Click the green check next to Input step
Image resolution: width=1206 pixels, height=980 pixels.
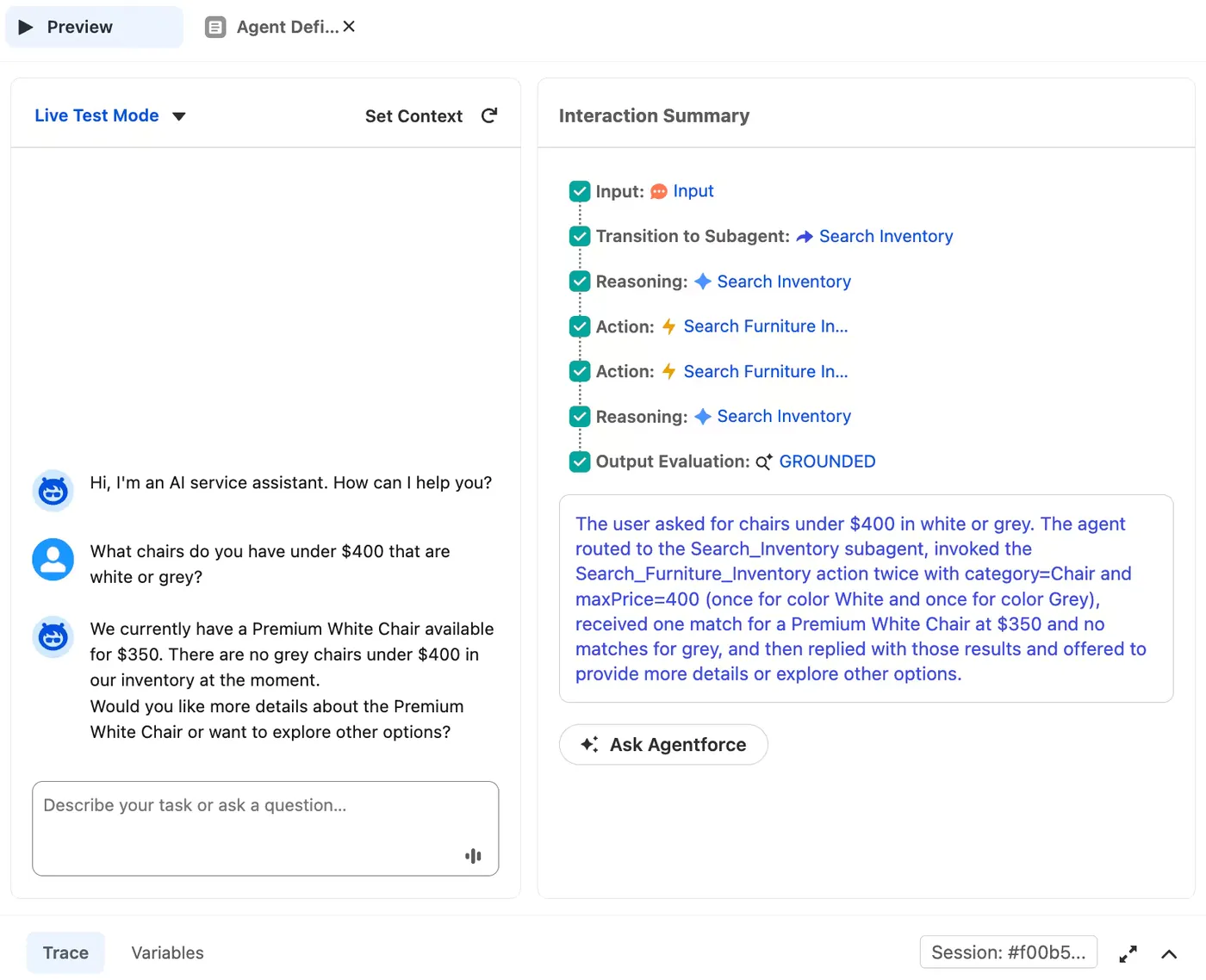point(580,191)
